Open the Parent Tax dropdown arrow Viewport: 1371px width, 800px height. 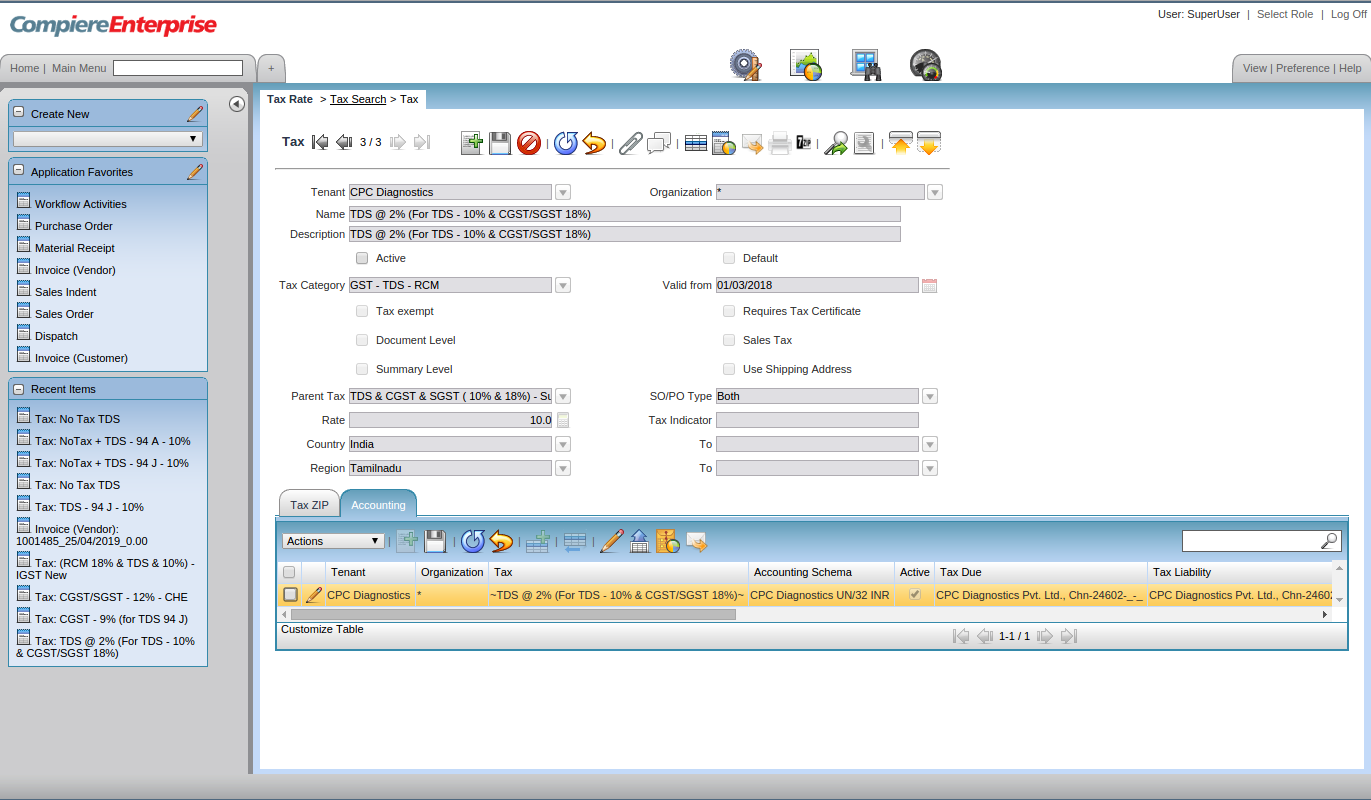coord(563,396)
